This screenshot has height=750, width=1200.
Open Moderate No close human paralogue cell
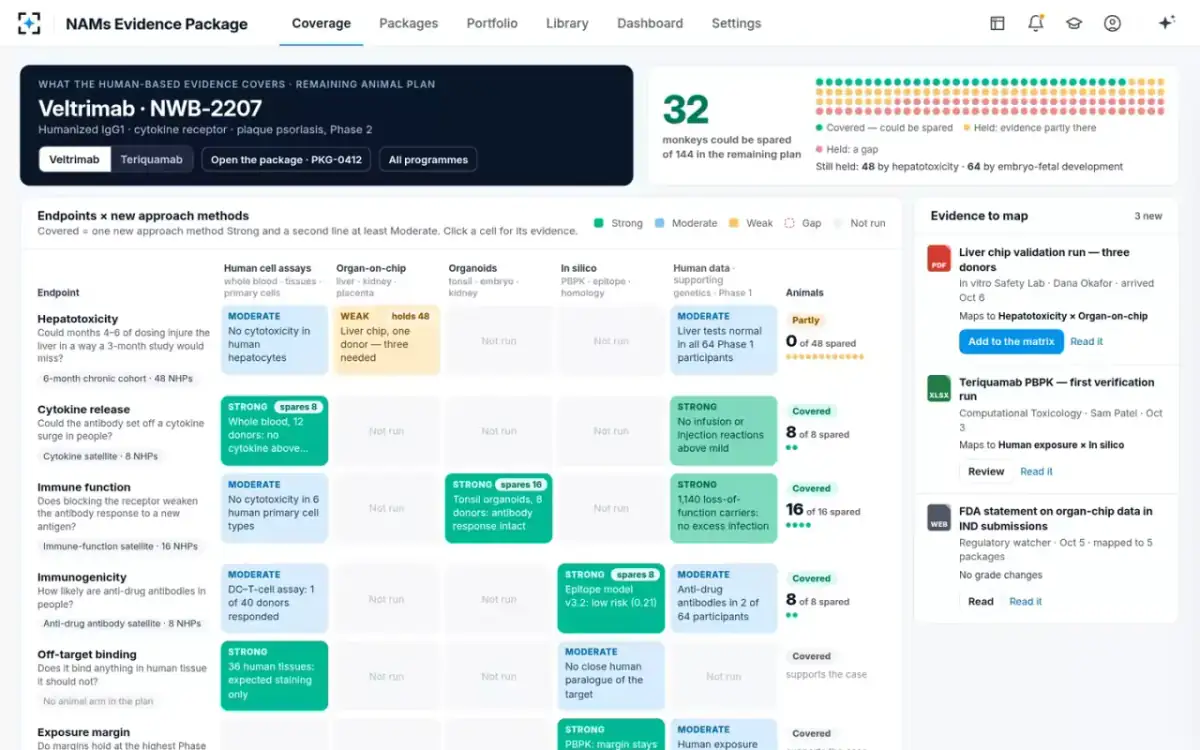[611, 676]
